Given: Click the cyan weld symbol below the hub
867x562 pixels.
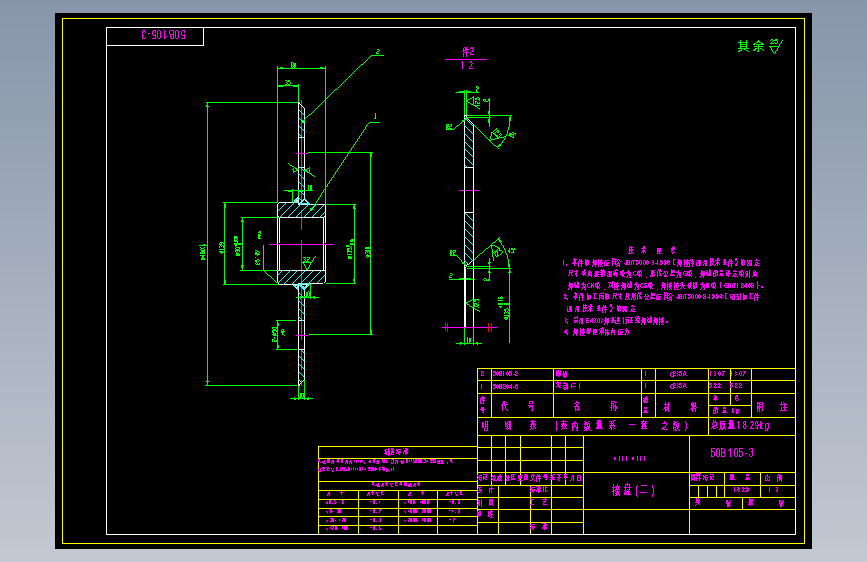Looking at the screenshot, I should coord(302,287).
